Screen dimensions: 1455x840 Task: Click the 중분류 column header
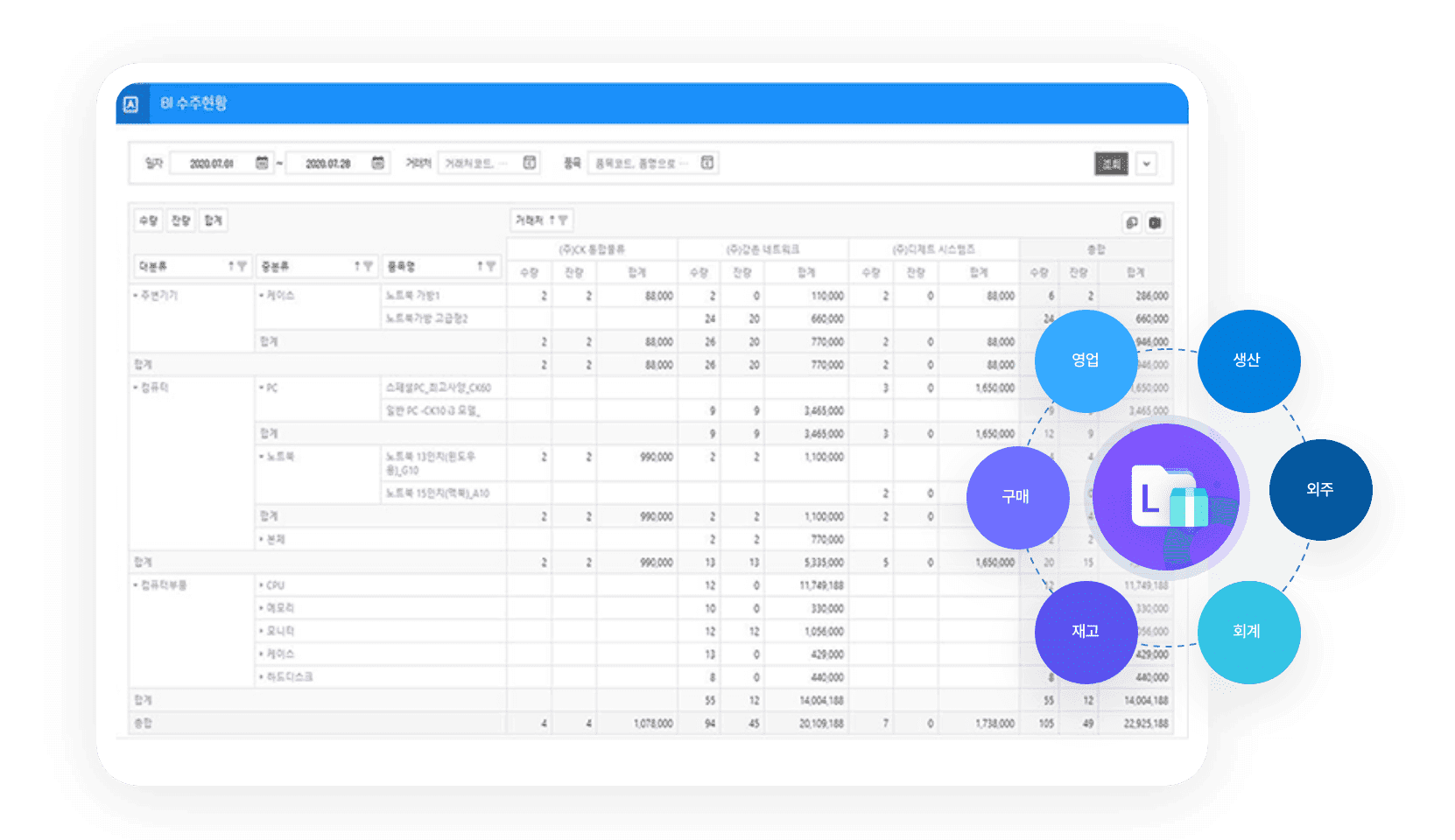pos(318,266)
